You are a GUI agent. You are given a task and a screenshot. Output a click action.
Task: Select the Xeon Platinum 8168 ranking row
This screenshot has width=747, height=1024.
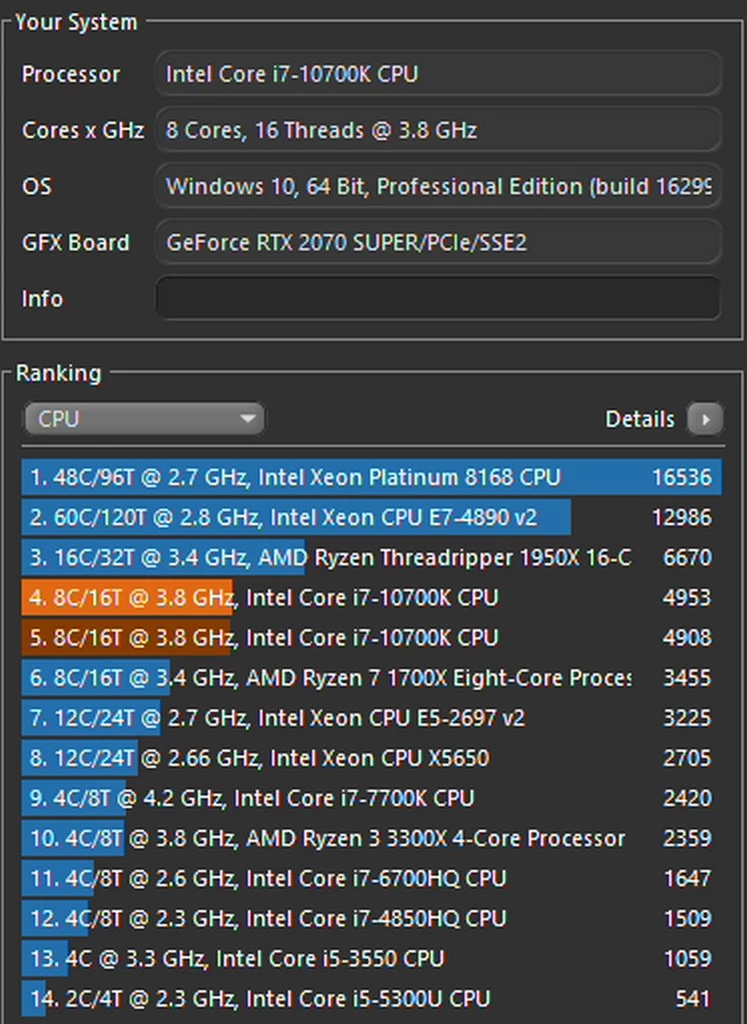click(372, 477)
